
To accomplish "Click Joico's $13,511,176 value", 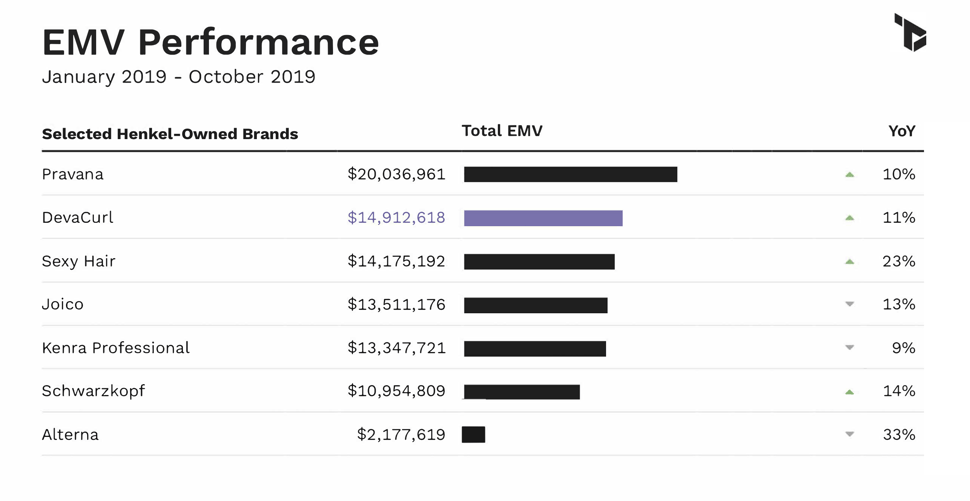I will tap(396, 305).
